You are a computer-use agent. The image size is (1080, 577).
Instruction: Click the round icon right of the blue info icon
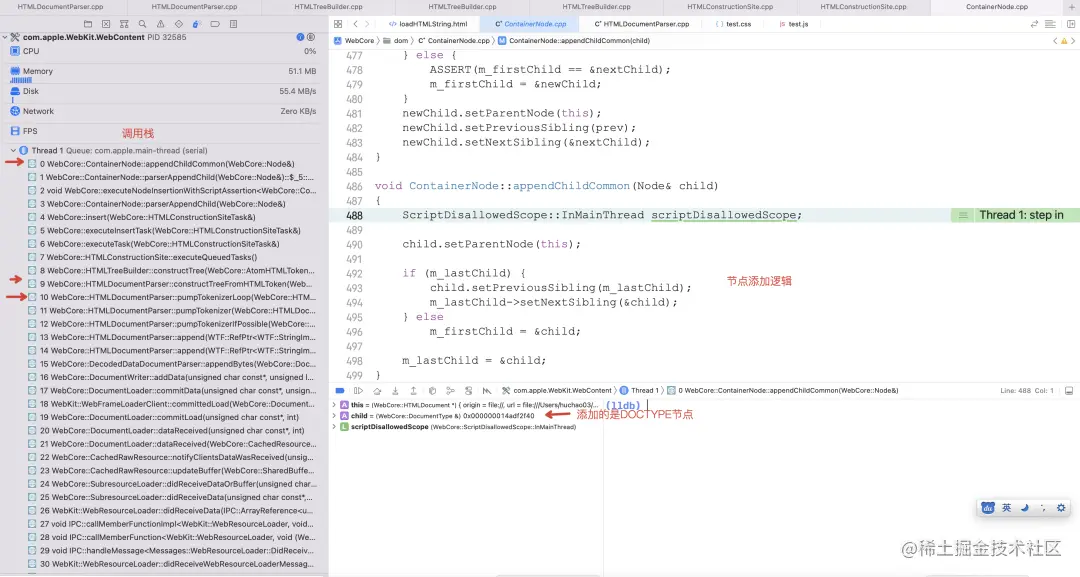click(311, 37)
